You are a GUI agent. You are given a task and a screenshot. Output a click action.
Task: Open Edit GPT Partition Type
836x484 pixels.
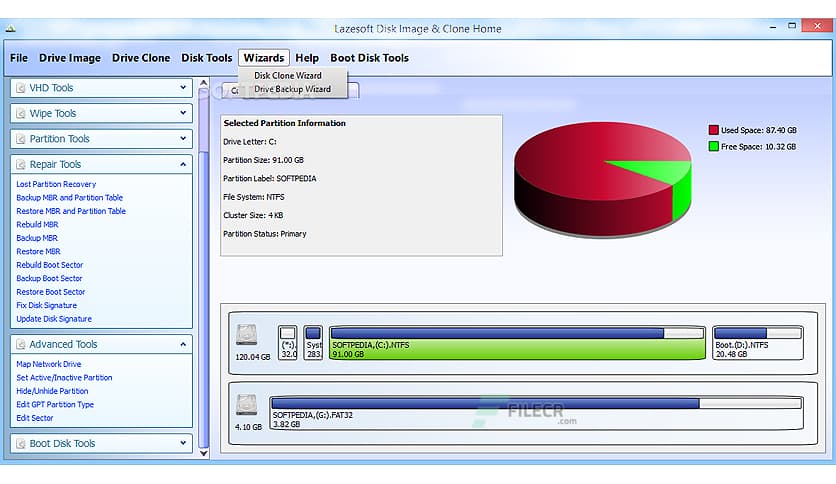[55, 405]
